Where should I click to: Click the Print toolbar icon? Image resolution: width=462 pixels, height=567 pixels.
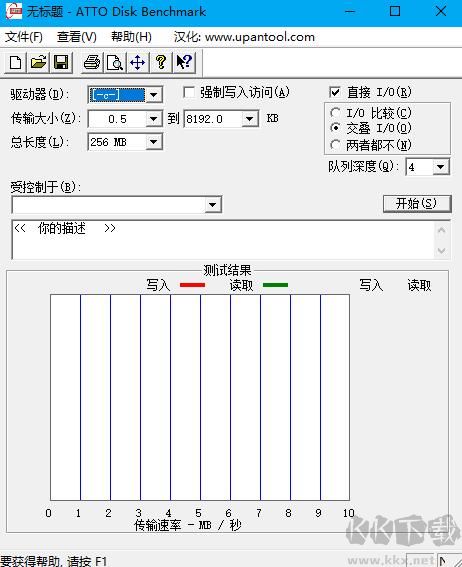point(92,62)
